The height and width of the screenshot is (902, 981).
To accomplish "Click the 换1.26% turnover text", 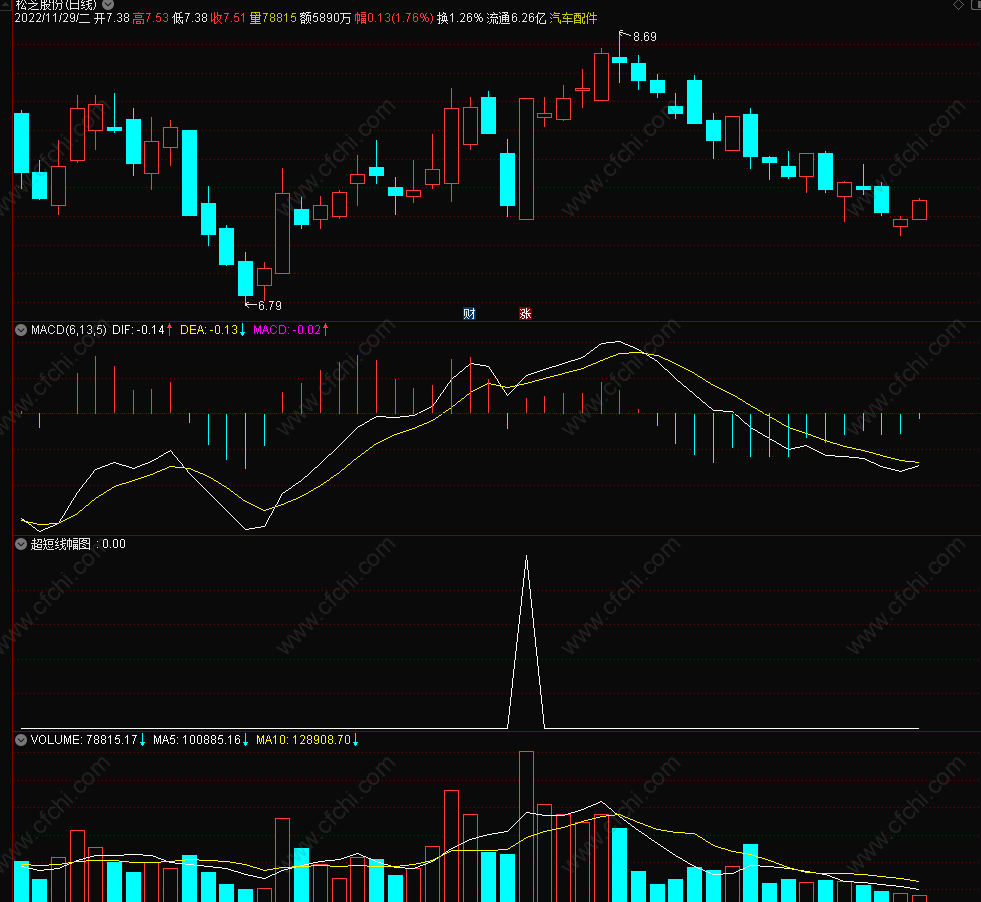I will pyautogui.click(x=460, y=18).
